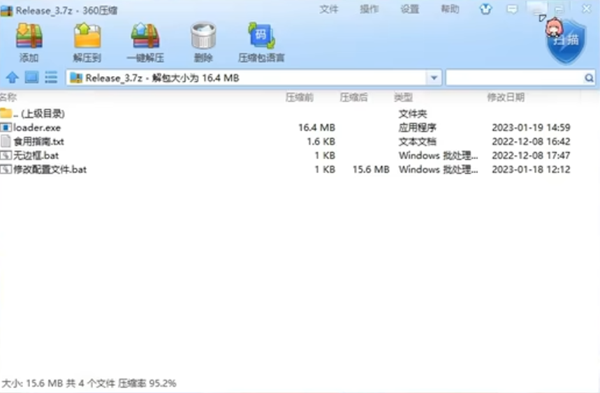The height and width of the screenshot is (393, 600).
Task: Click the 360压缩 app icon in title bar
Action: click(x=7, y=10)
